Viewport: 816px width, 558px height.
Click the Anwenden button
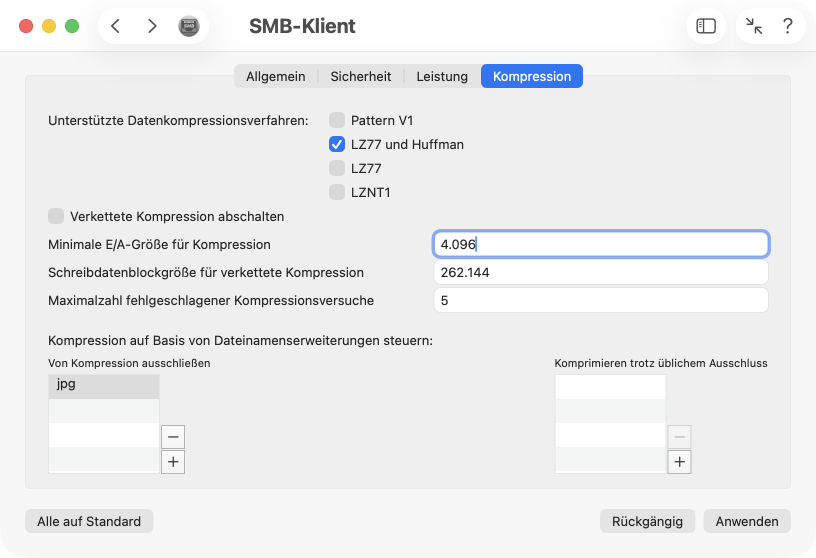747,521
